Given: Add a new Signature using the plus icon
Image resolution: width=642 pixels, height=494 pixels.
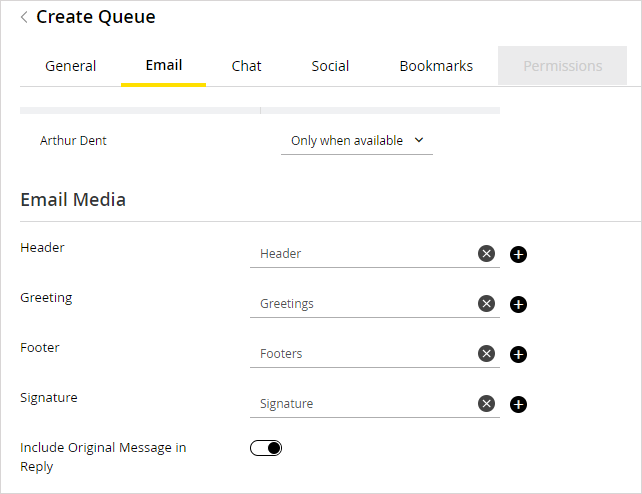Looking at the screenshot, I should (518, 405).
